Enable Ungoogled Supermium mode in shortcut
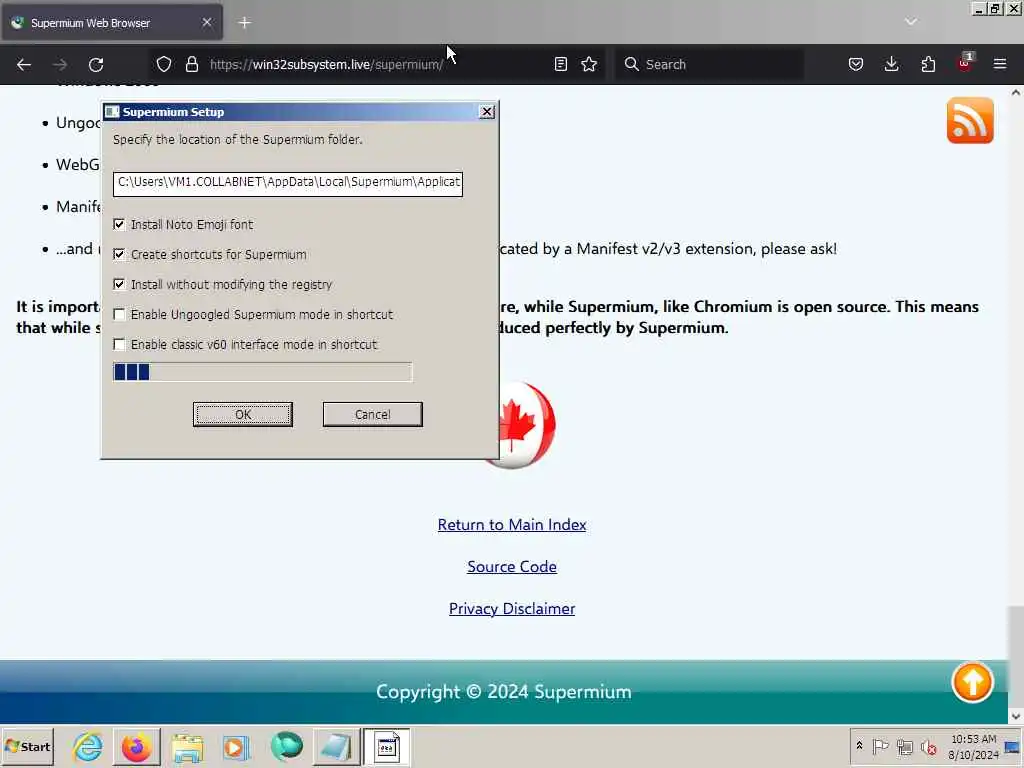 tap(119, 315)
